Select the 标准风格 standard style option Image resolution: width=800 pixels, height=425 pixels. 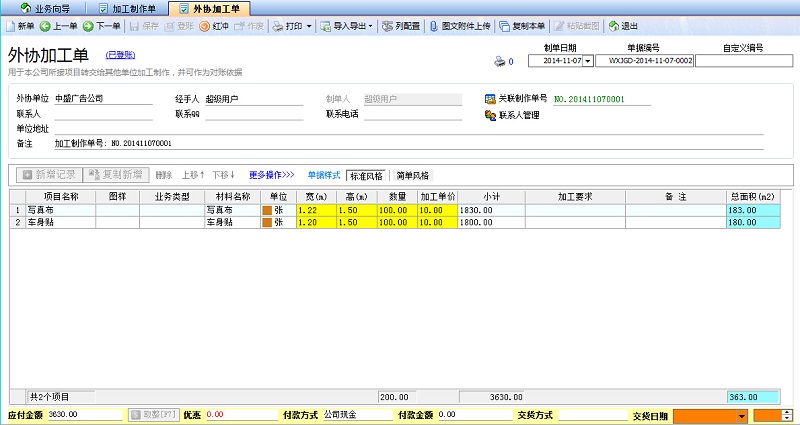[366, 174]
